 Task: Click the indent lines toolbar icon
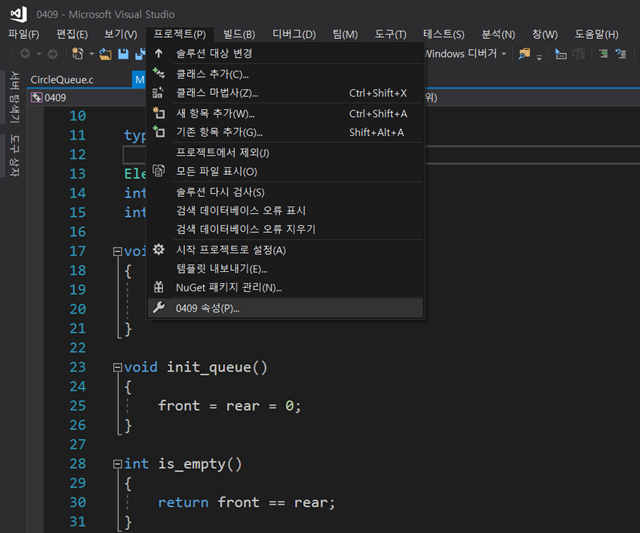[604, 53]
